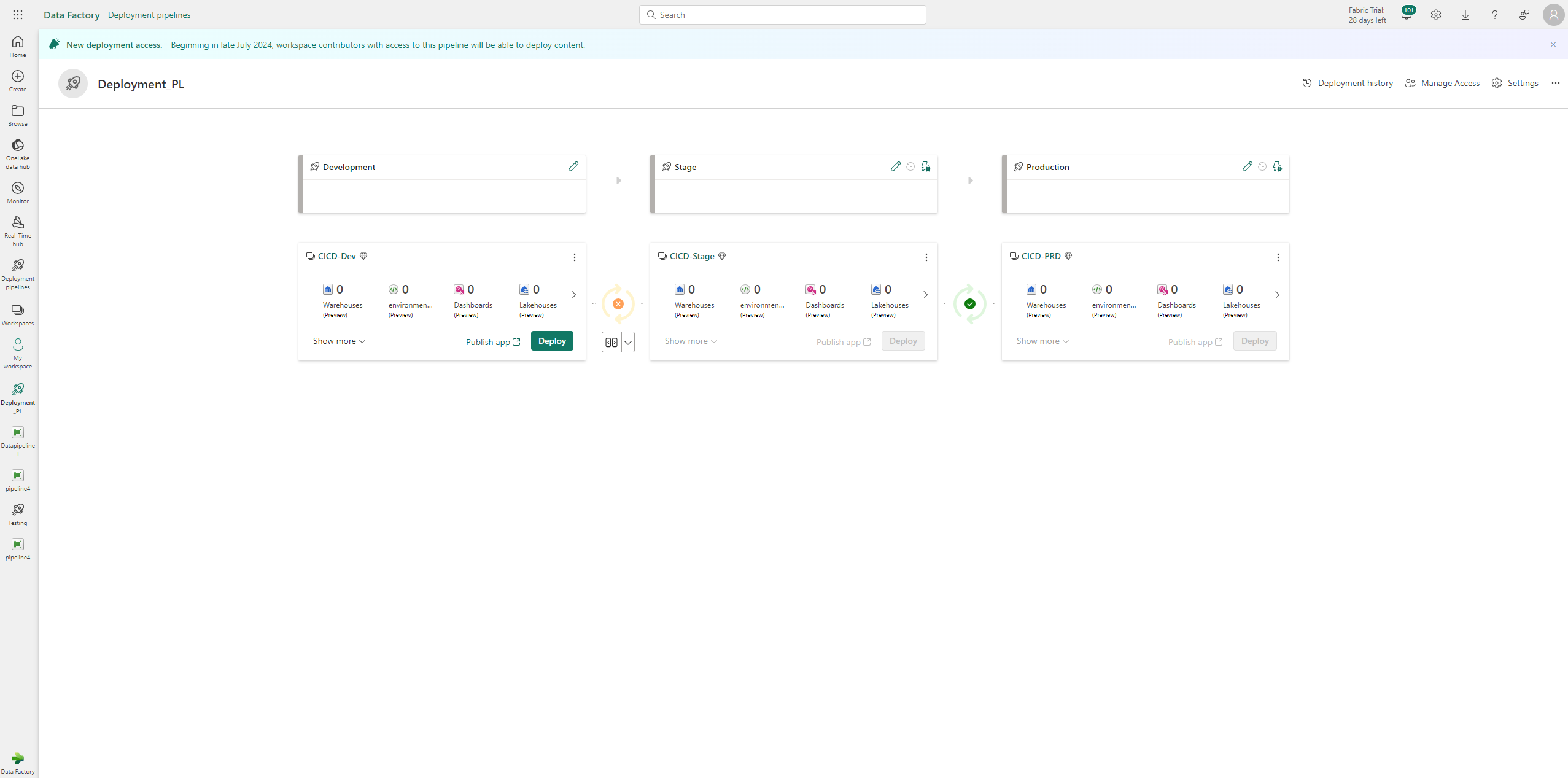Open CICD-PRD workspace link
1568x778 pixels.
[x=1041, y=256]
